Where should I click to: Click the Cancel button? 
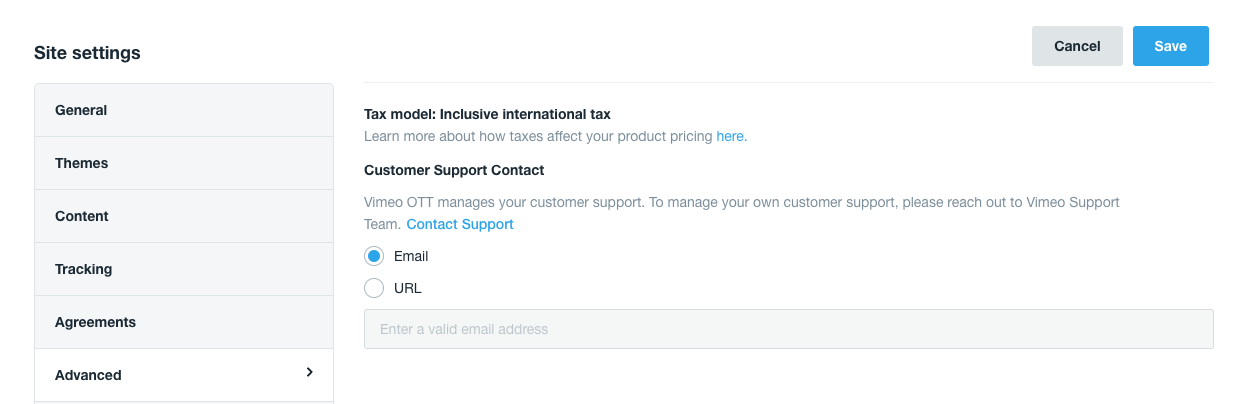(x=1077, y=46)
